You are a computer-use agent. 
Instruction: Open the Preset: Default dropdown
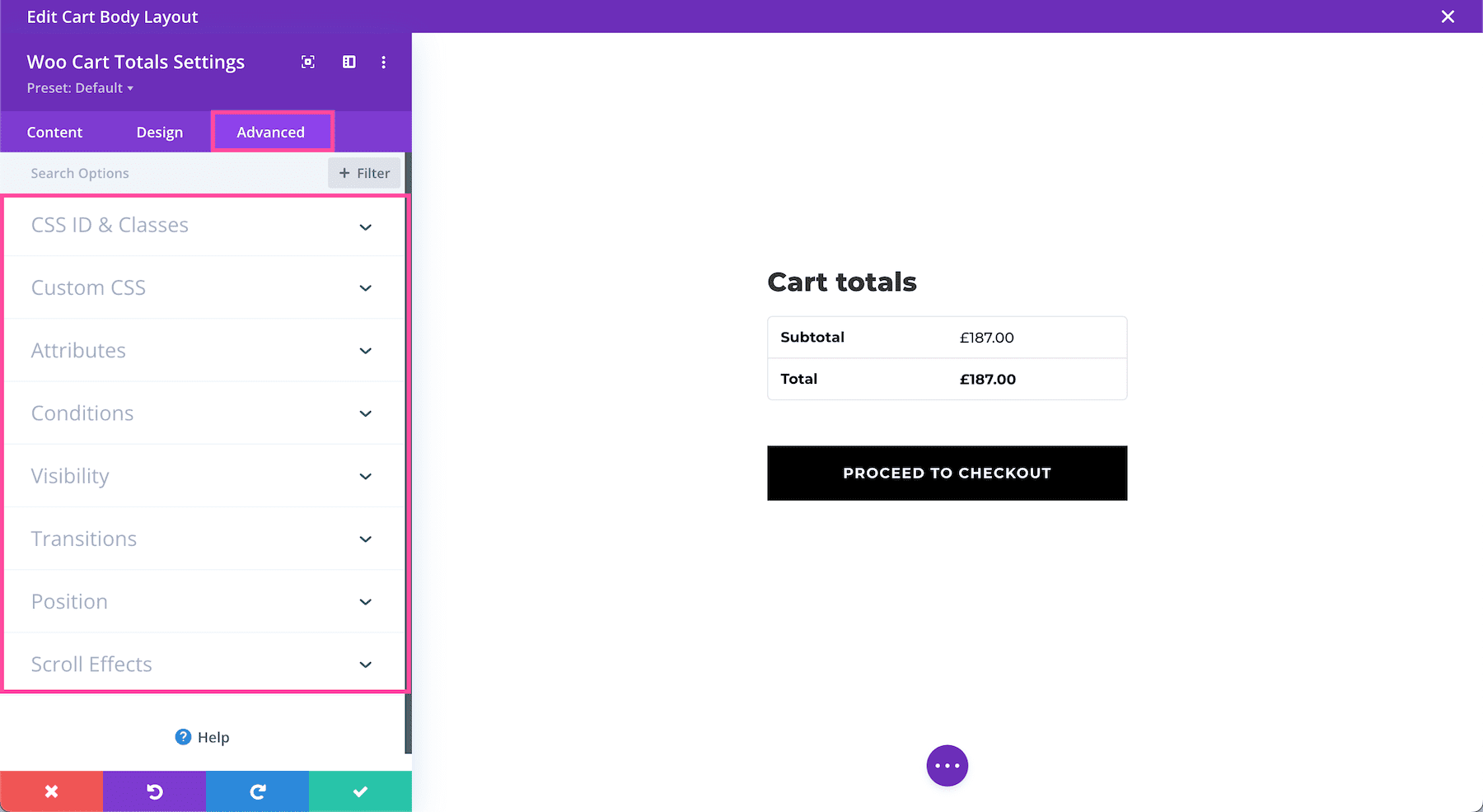pyautogui.click(x=80, y=88)
